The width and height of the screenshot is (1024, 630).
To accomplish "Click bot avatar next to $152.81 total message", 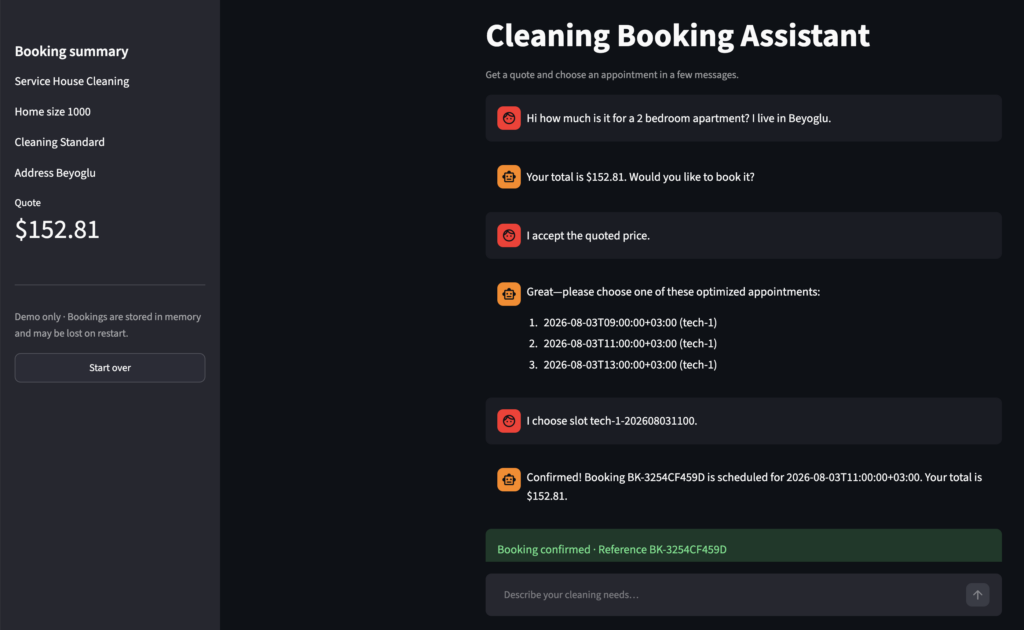I will 509,177.
